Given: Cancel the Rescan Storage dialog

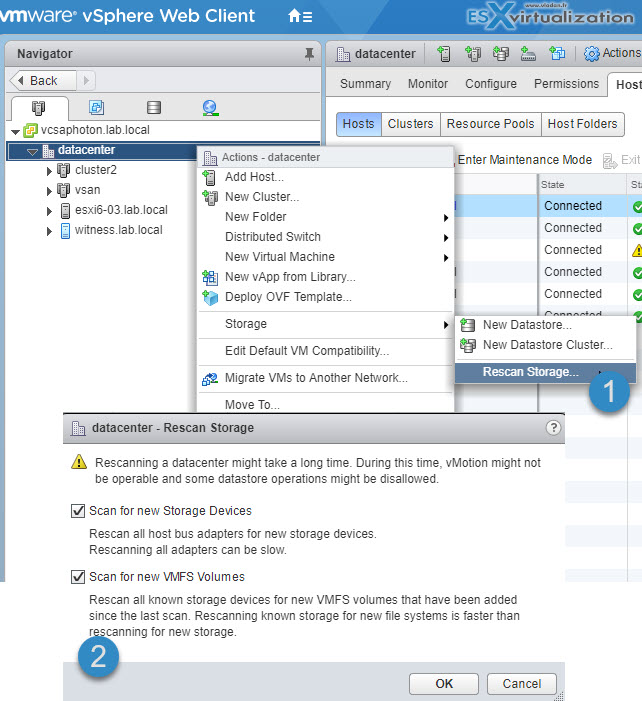Looking at the screenshot, I should pos(521,684).
